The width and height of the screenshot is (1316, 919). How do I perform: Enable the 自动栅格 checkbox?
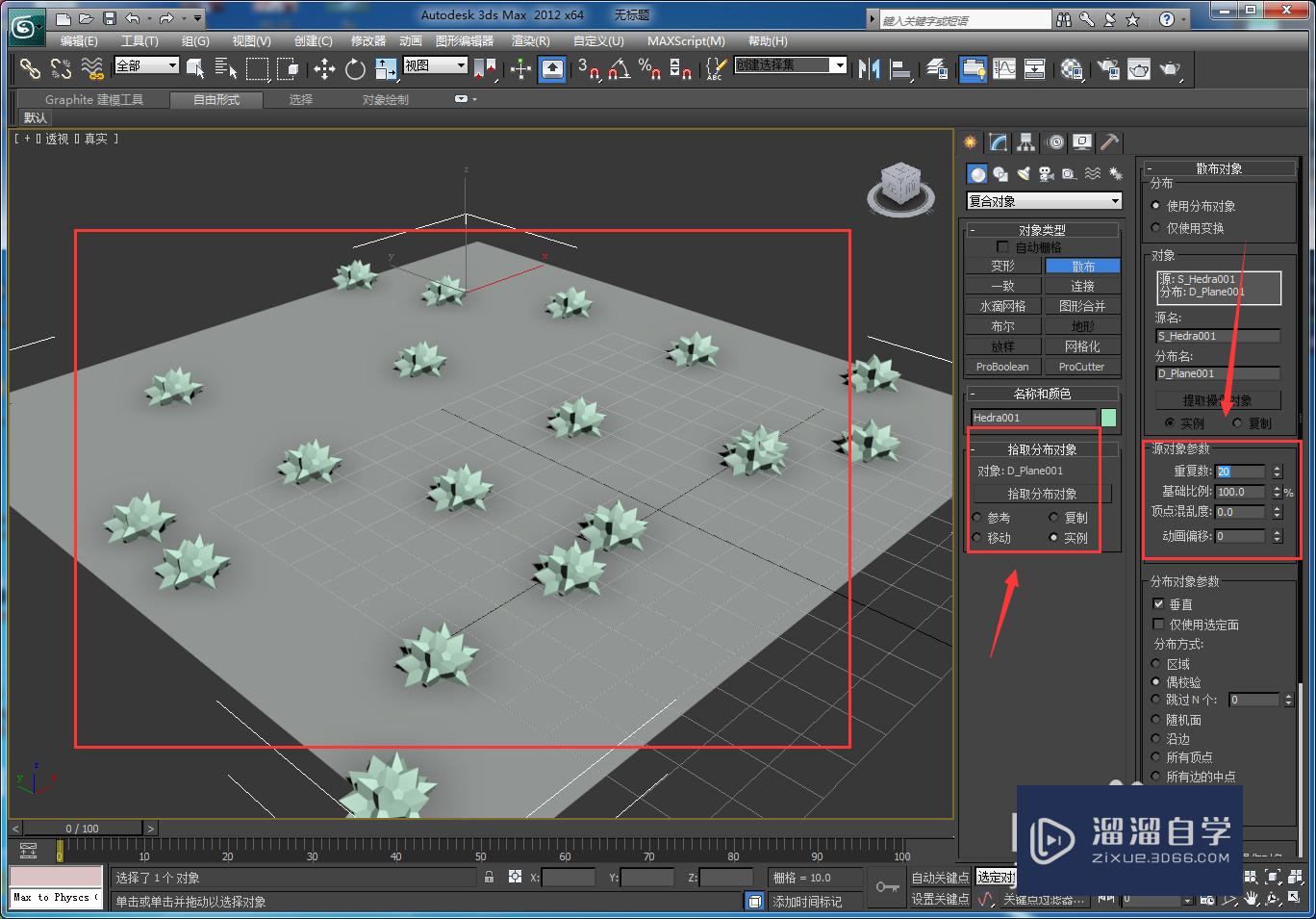click(1002, 247)
